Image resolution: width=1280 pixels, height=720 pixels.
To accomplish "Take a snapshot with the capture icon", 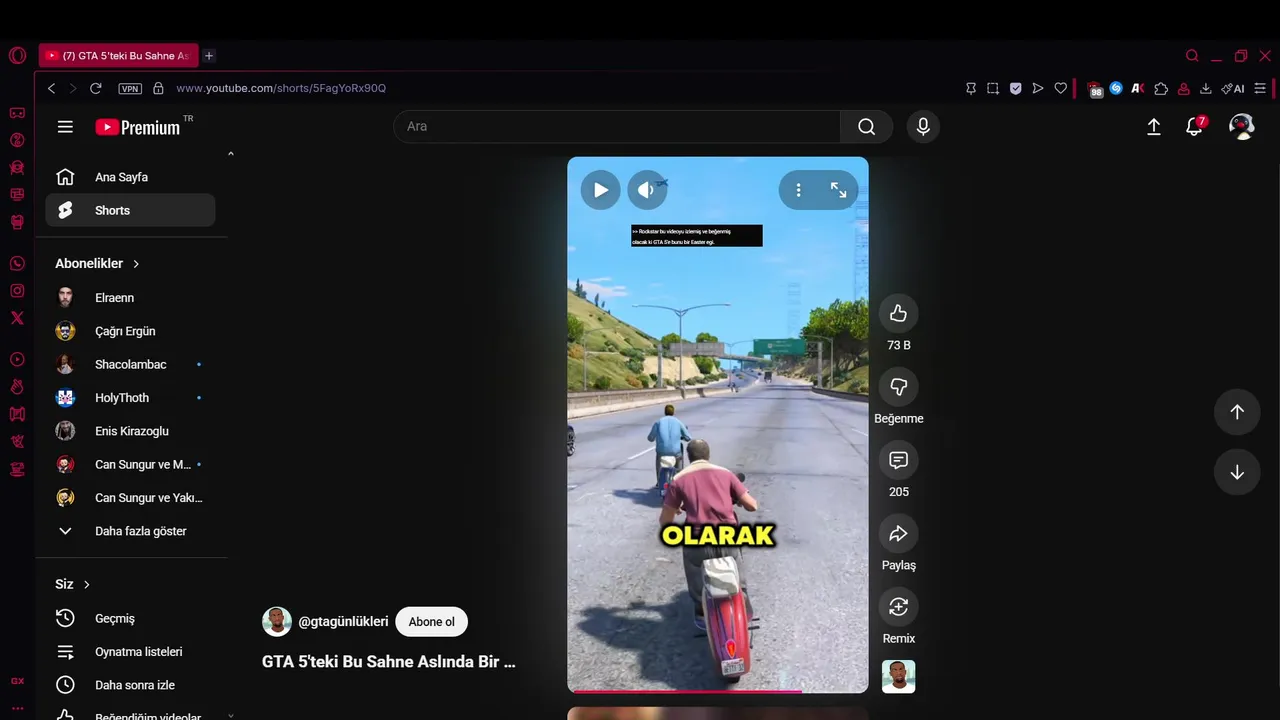I will pos(993,88).
